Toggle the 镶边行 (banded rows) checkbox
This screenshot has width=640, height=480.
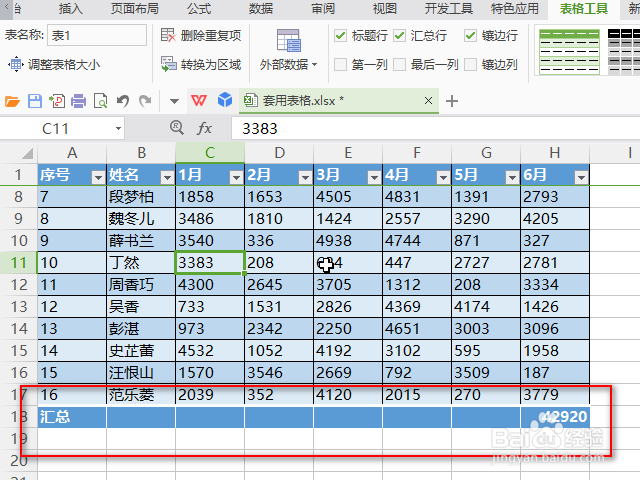coord(470,36)
